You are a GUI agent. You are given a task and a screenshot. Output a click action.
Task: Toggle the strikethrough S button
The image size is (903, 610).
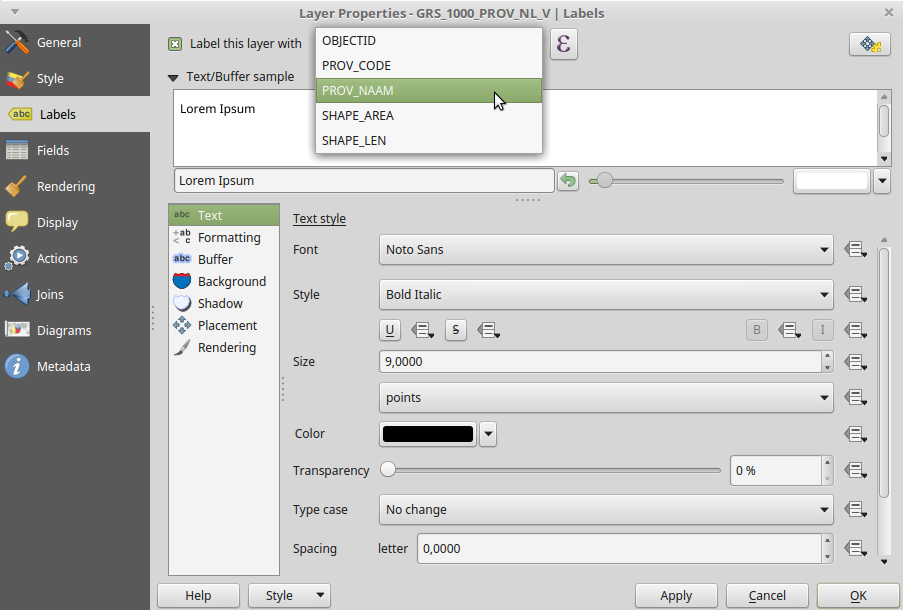pyautogui.click(x=456, y=330)
